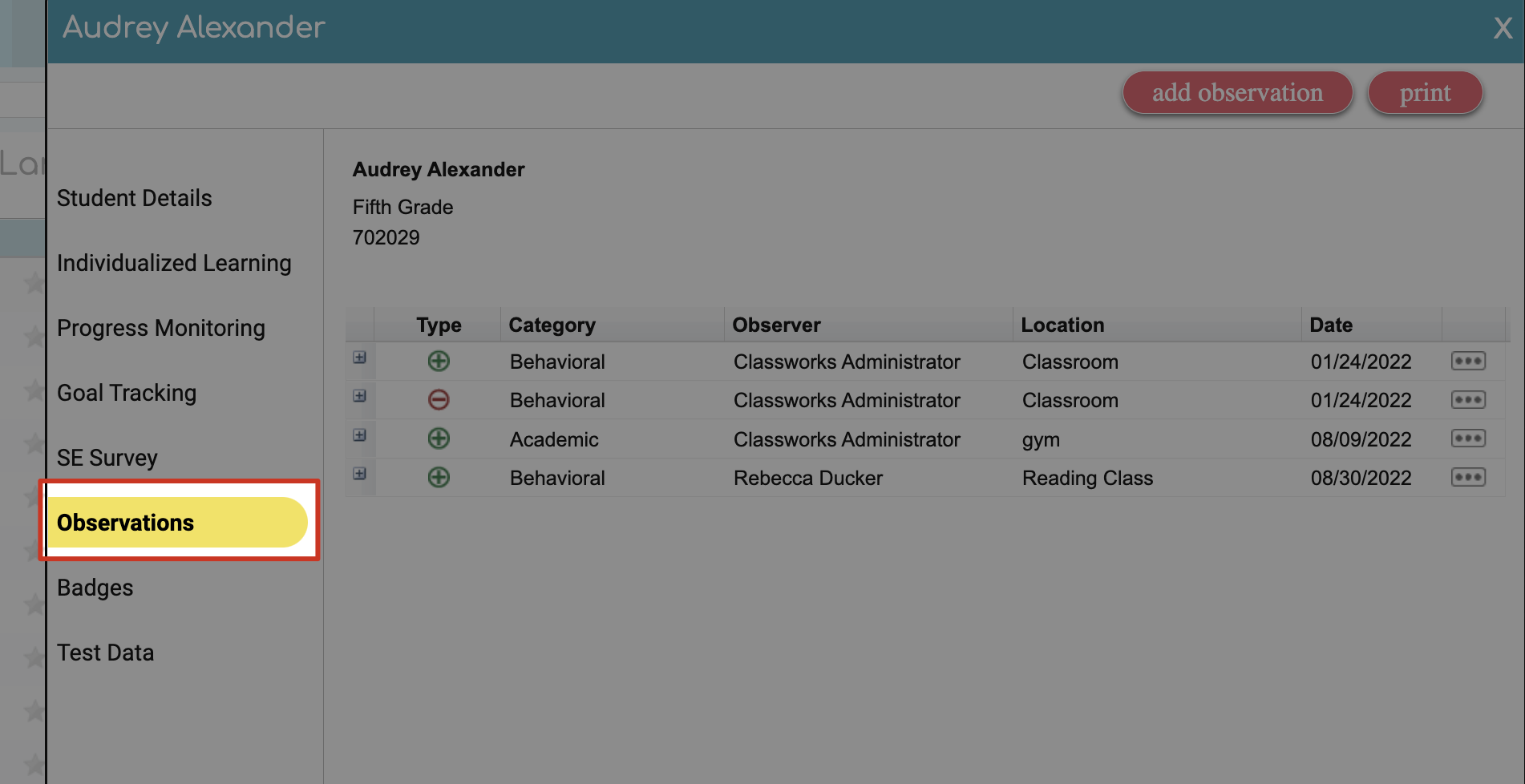
Task: Click the print button
Action: pos(1425,92)
